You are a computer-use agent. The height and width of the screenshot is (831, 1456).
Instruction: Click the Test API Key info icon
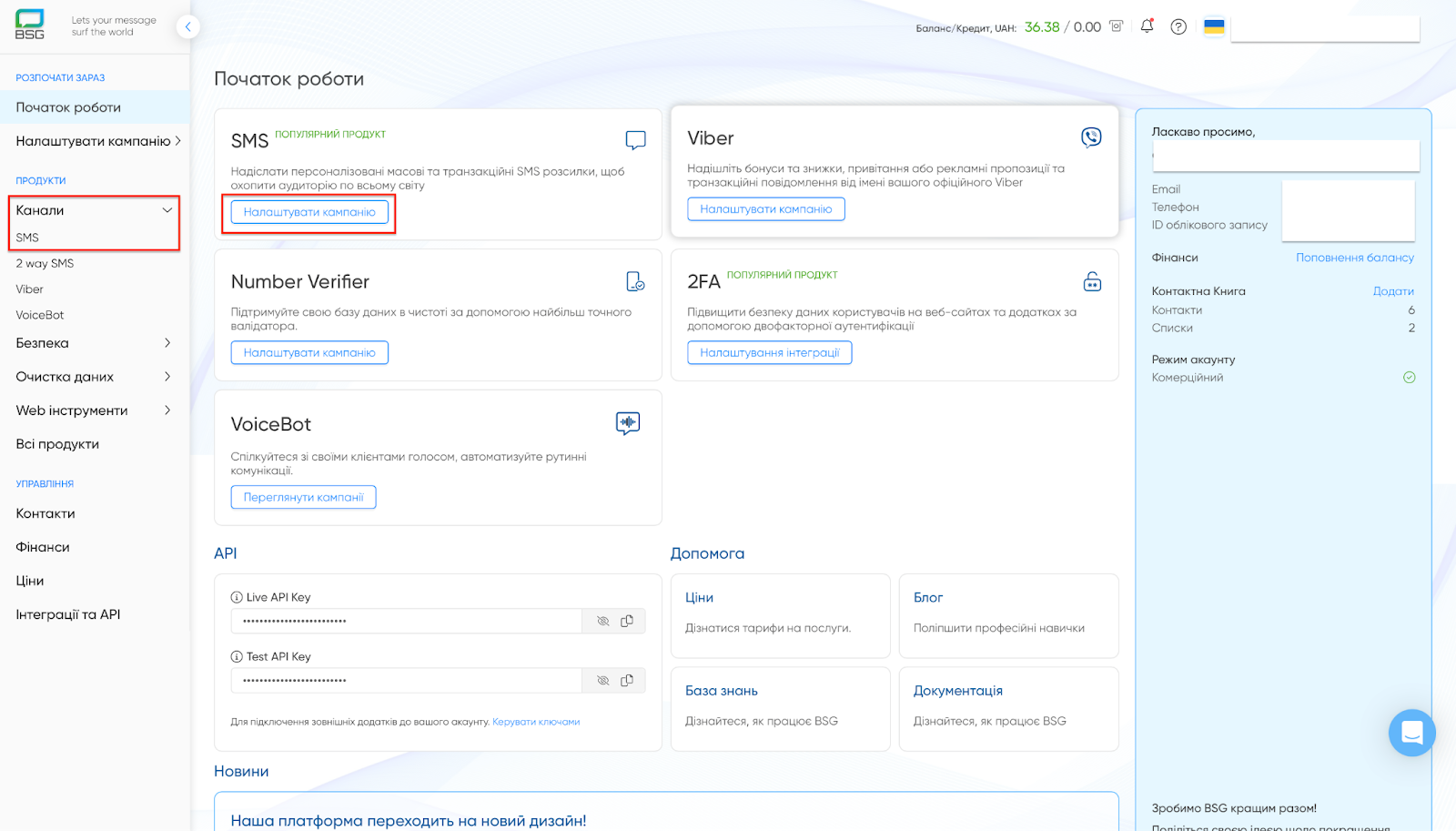click(x=237, y=656)
